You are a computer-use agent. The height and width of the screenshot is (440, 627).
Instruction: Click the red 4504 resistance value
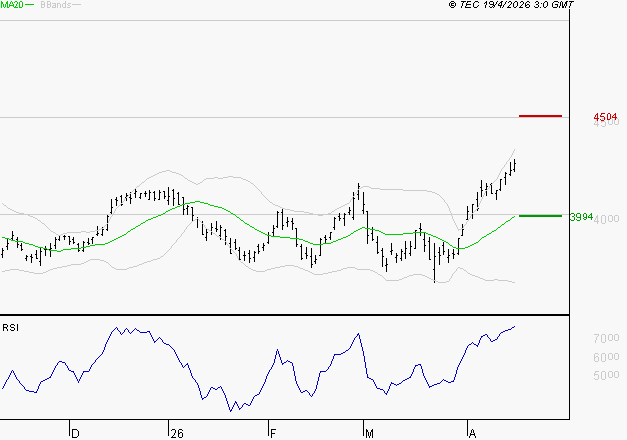(x=605, y=117)
